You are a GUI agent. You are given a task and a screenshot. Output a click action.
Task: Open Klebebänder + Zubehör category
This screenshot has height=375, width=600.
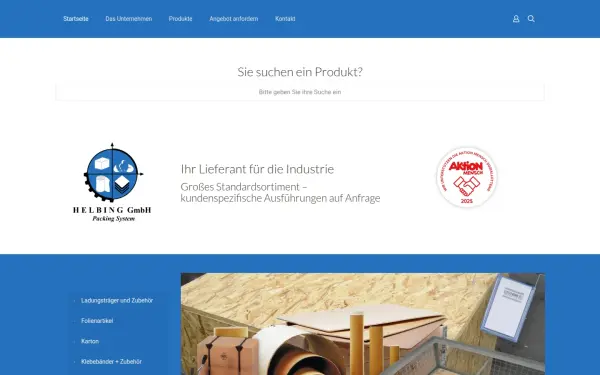[x=111, y=362]
